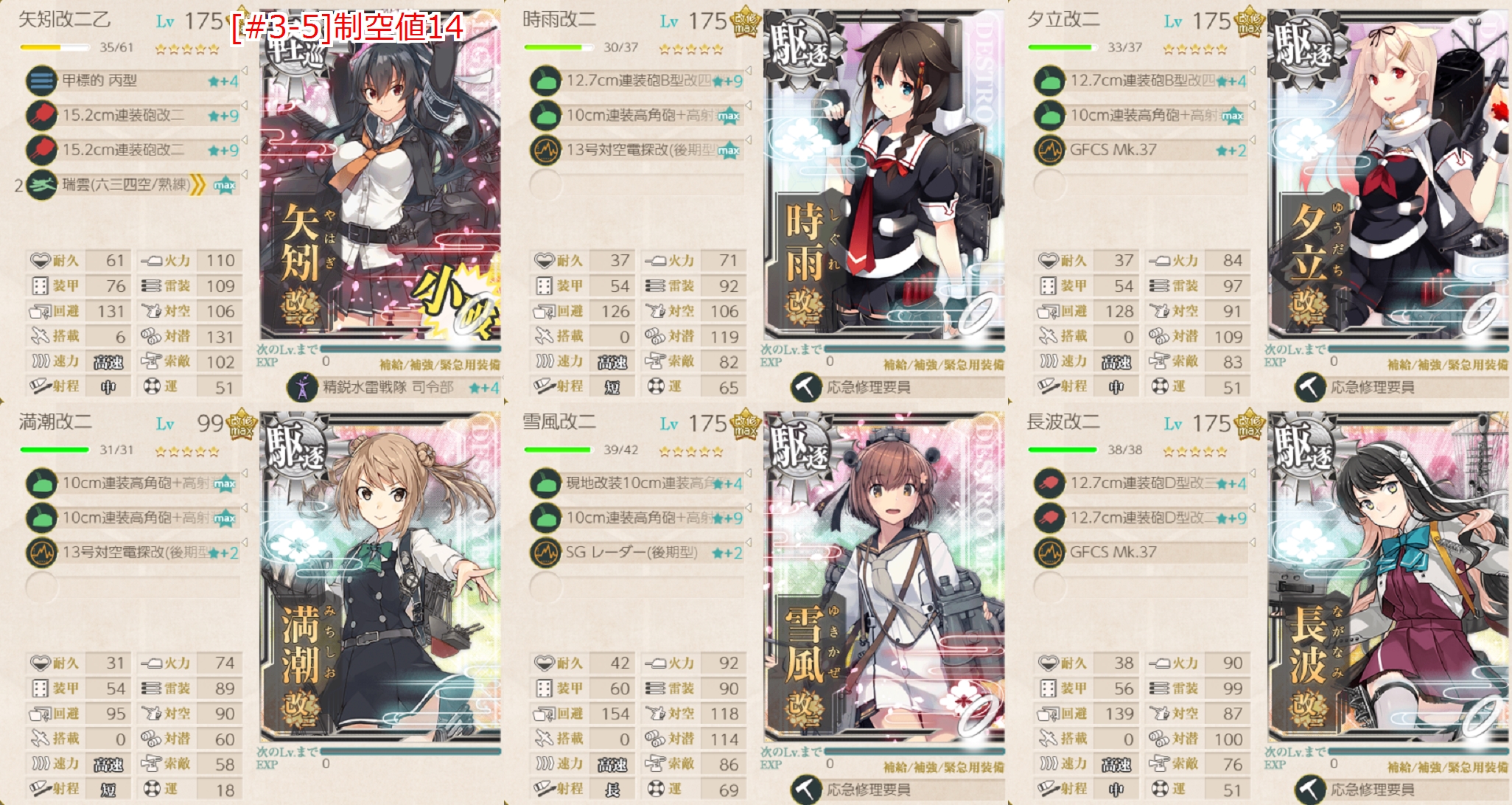Click the 矢矧改二乙 ship name
The image size is (1512, 805).
[x=65, y=19]
